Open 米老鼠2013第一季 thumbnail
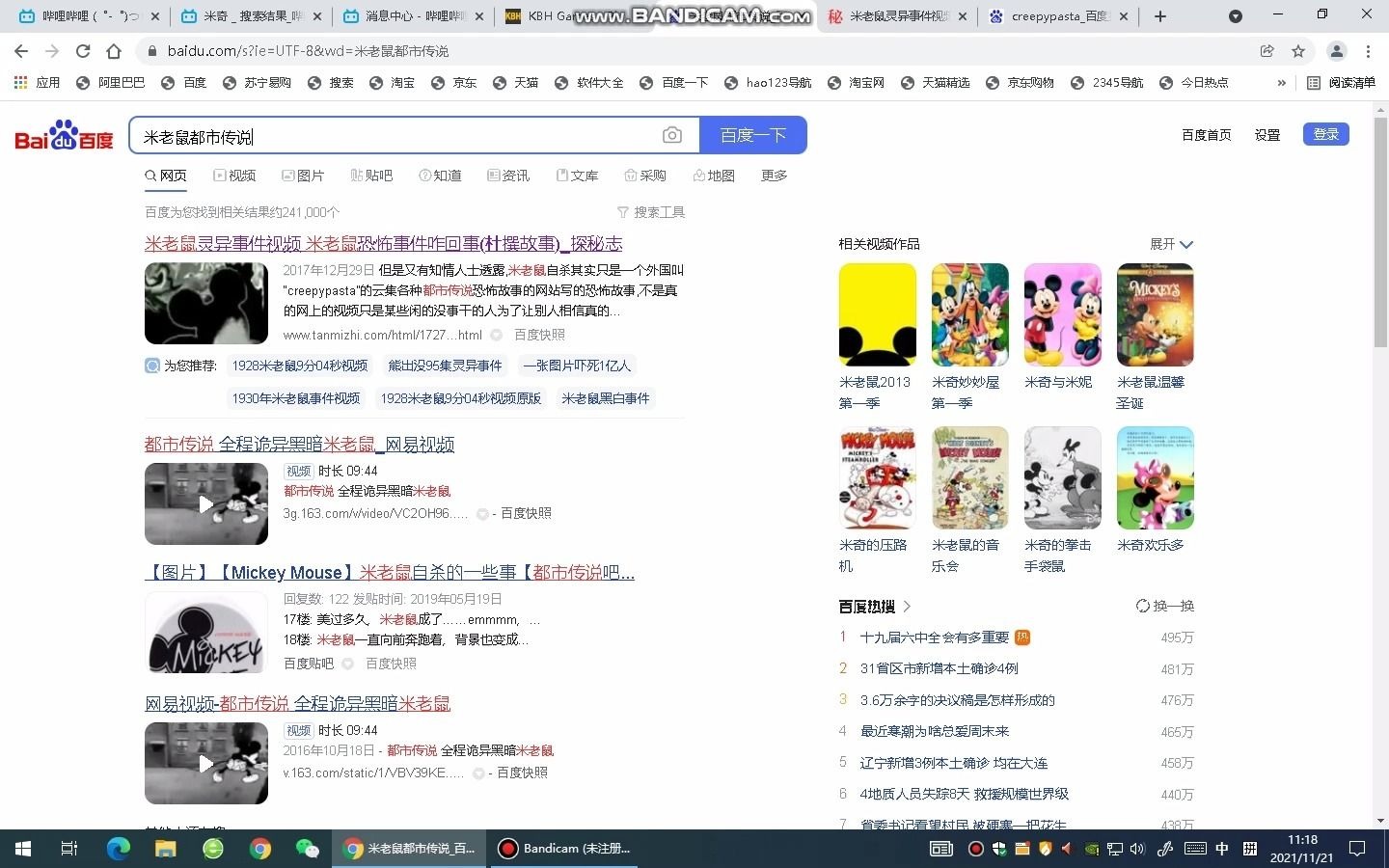1389x868 pixels. [877, 314]
